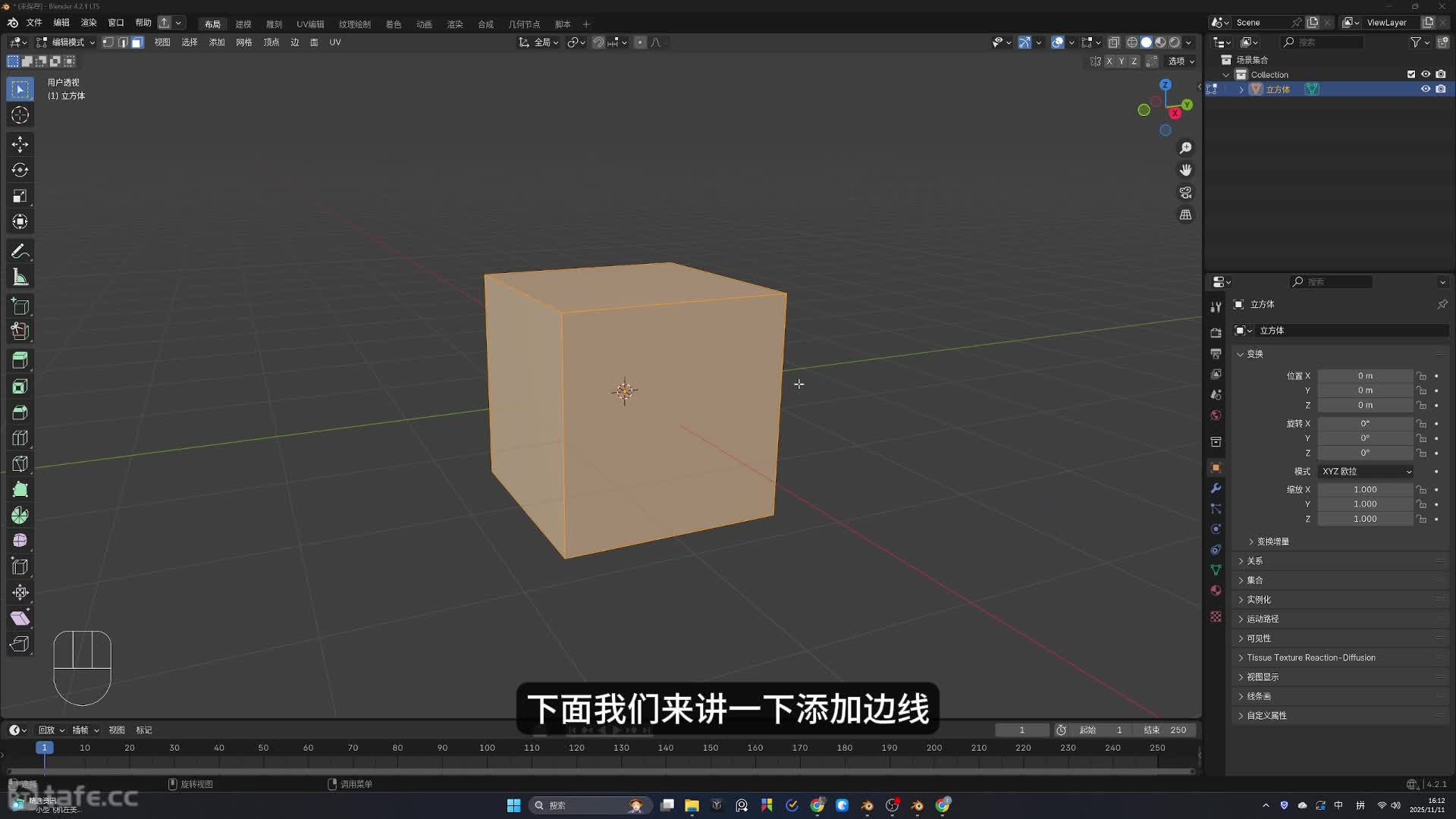Open the XYZ 欧拉 rotation mode dropdown
This screenshot has width=1456, height=819.
click(1367, 472)
